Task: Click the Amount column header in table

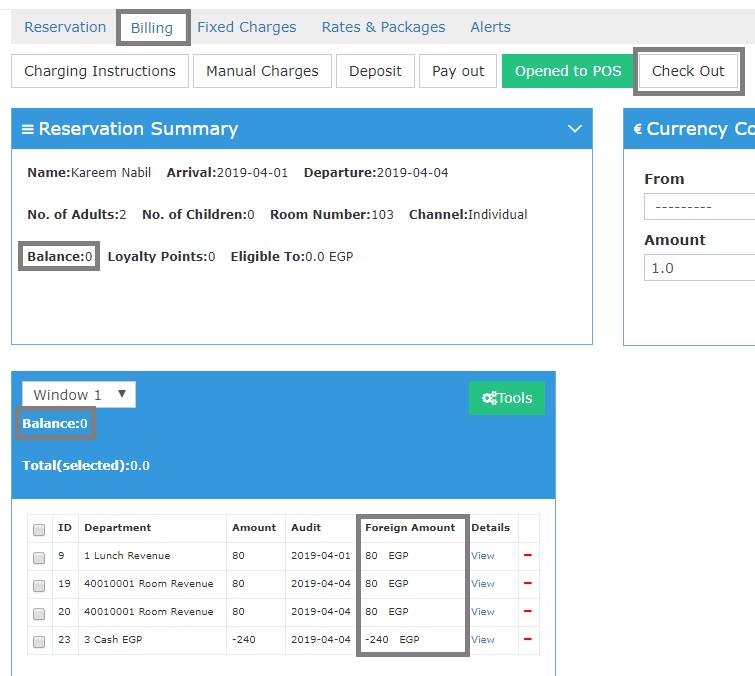Action: pyautogui.click(x=254, y=528)
